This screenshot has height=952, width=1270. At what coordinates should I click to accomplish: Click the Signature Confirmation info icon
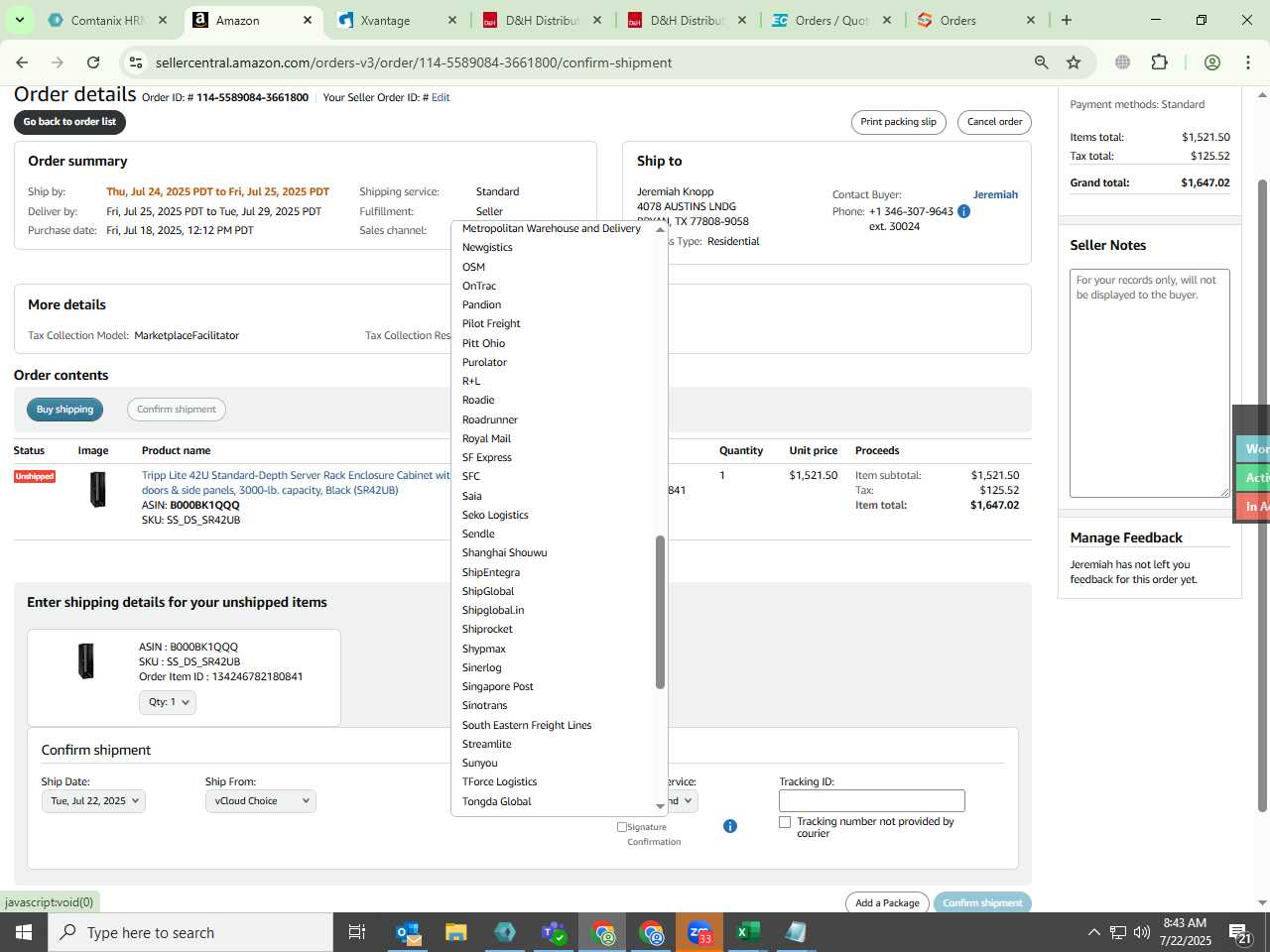(730, 826)
